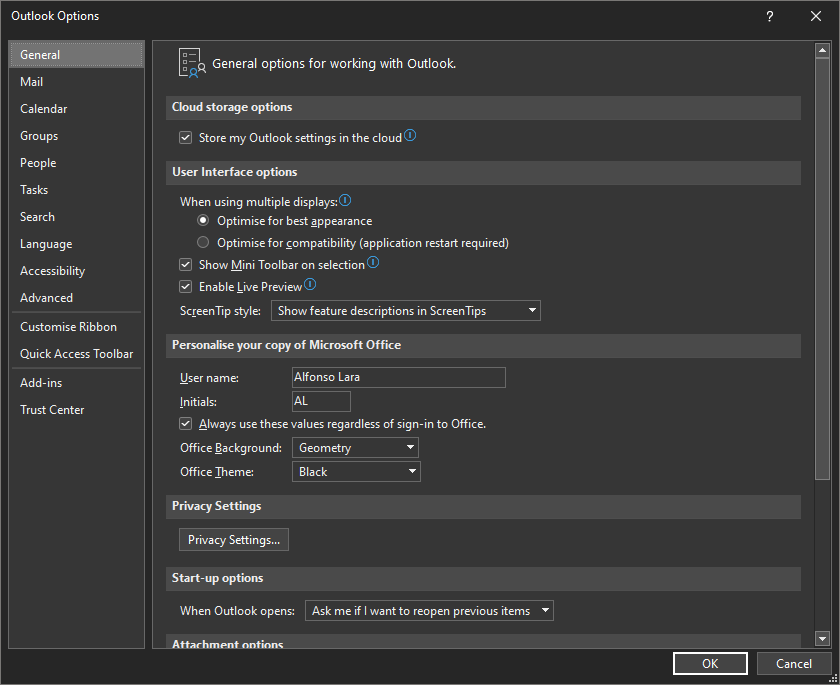The width and height of the screenshot is (840, 685).
Task: Open the People category
Action: 77,163
